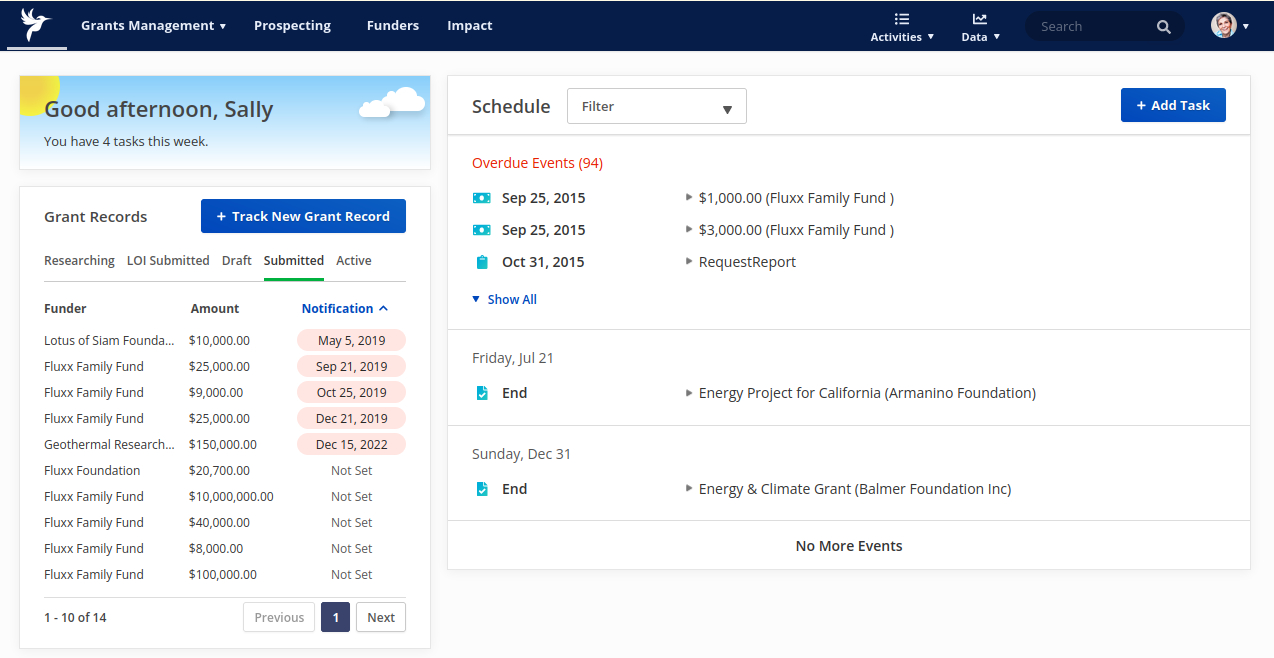Expand the $1,000.00 Fluxx Family Fund event
This screenshot has width=1274, height=658.
click(x=689, y=198)
